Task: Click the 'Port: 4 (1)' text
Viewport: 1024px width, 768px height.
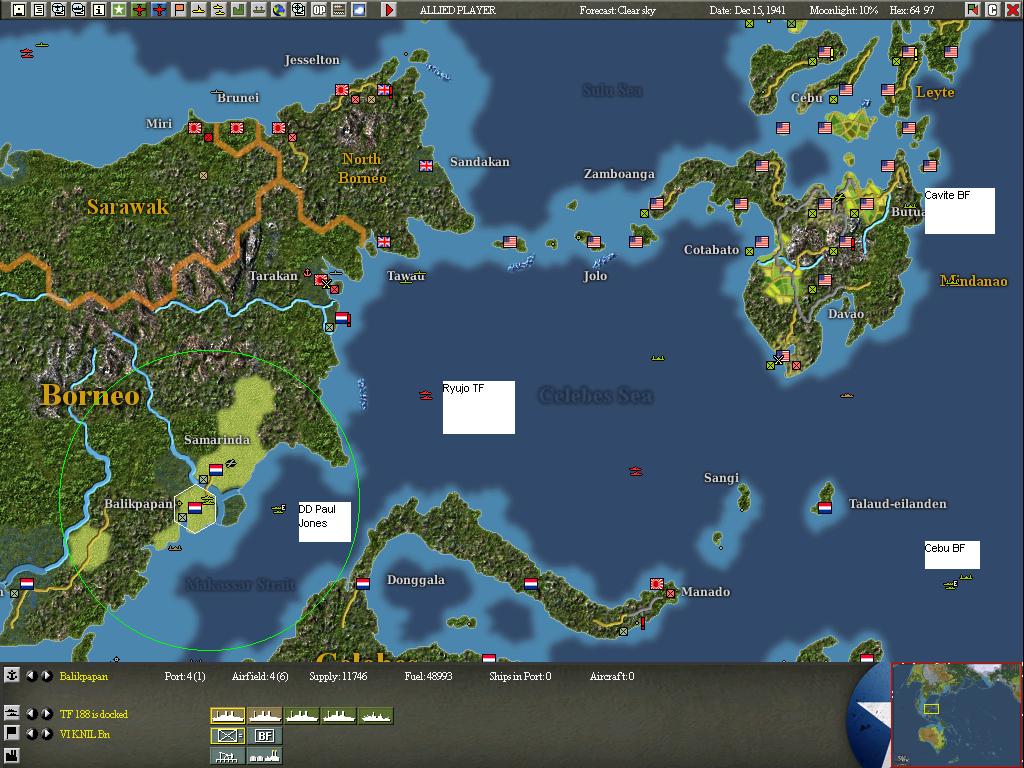Action: (185, 677)
